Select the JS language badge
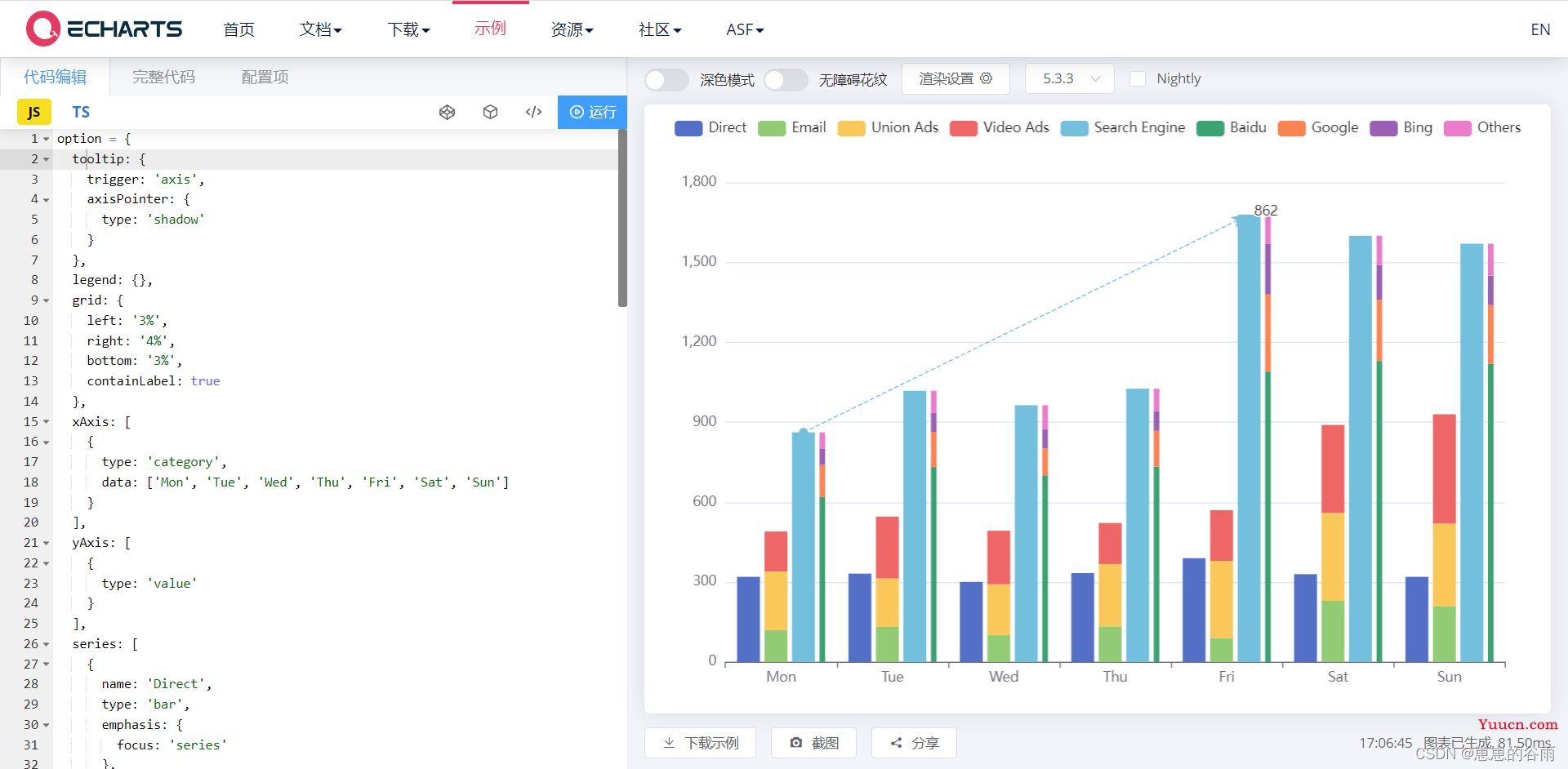Viewport: 1568px width, 769px height. [x=34, y=112]
